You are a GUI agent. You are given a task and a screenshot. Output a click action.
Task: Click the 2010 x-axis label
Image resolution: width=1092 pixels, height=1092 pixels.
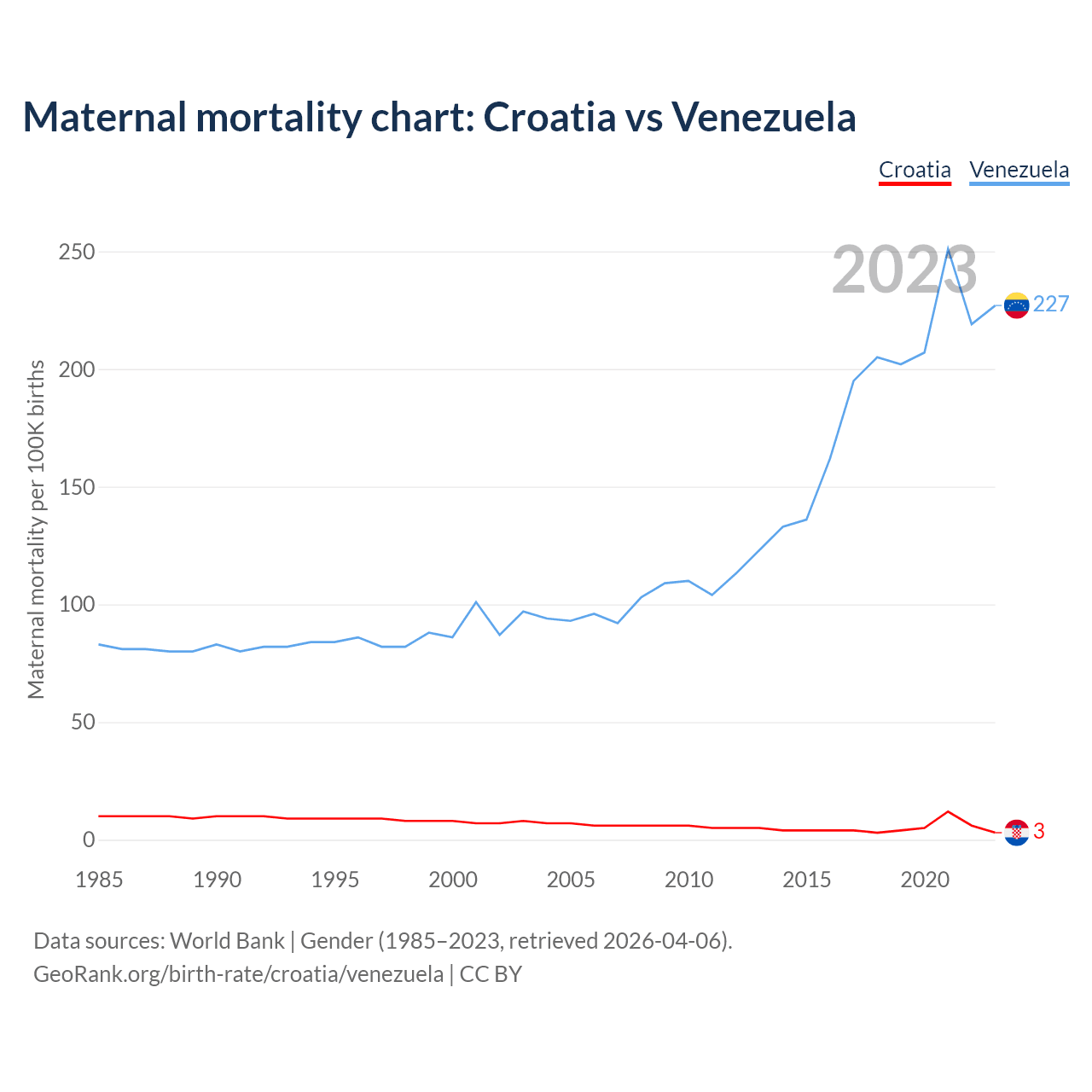(x=688, y=880)
